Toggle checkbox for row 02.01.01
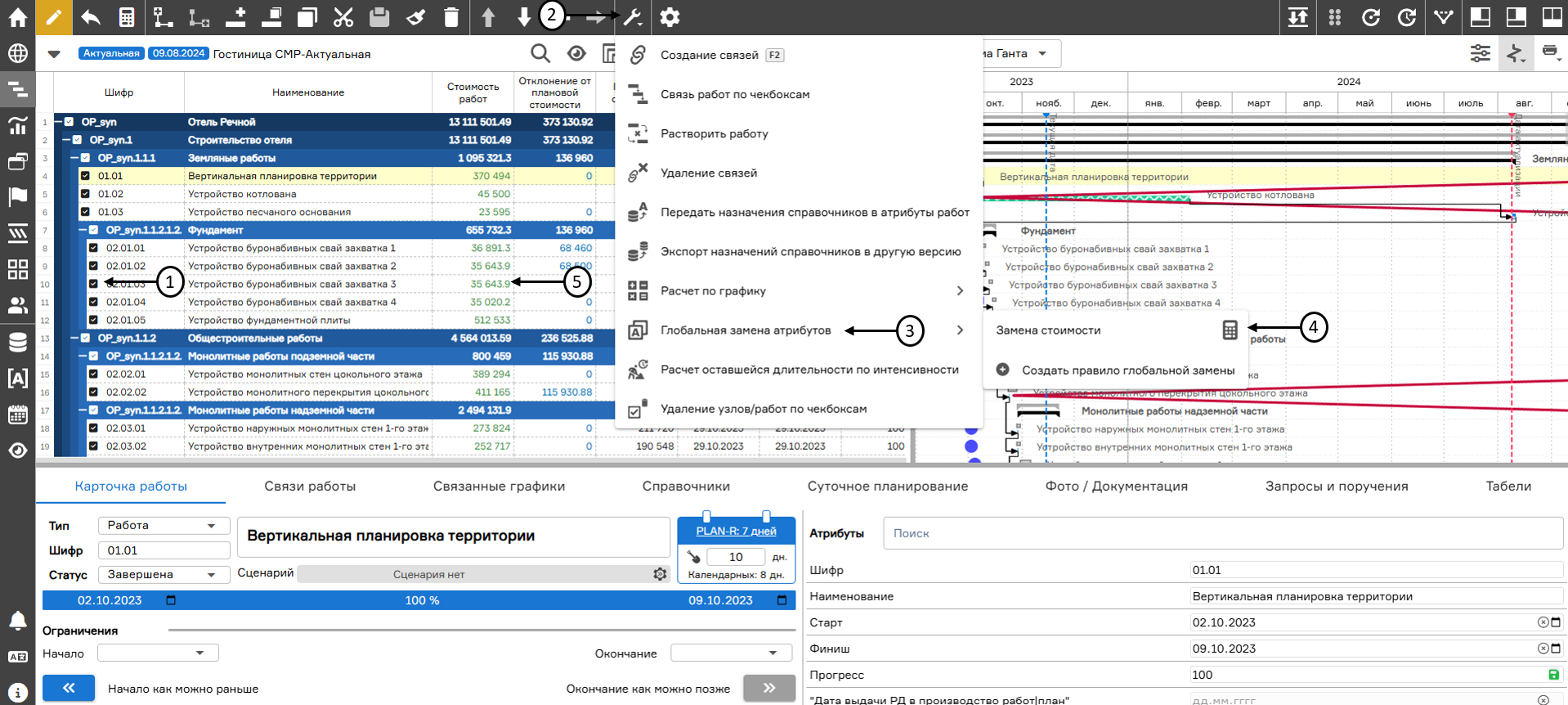1568x705 pixels. point(93,248)
